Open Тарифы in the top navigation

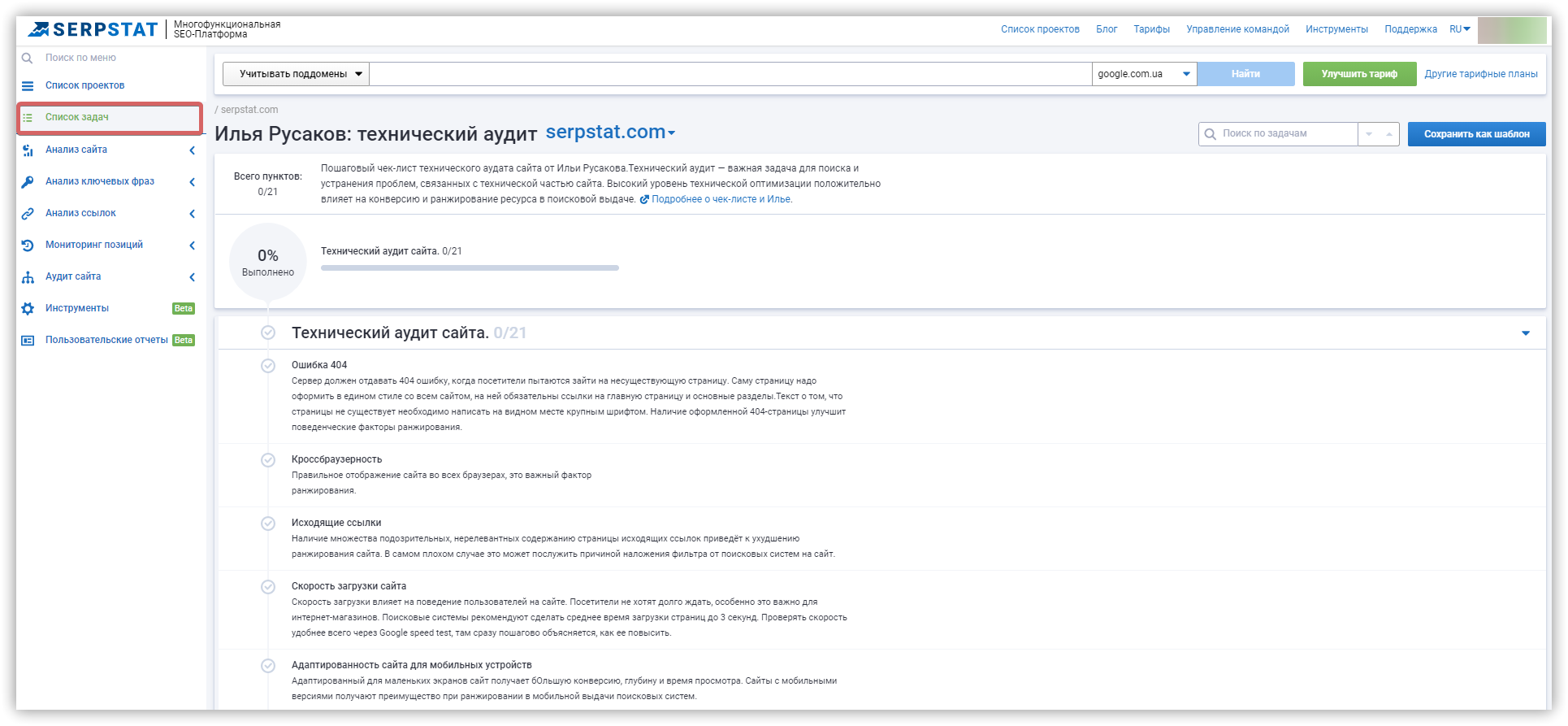pos(1152,29)
